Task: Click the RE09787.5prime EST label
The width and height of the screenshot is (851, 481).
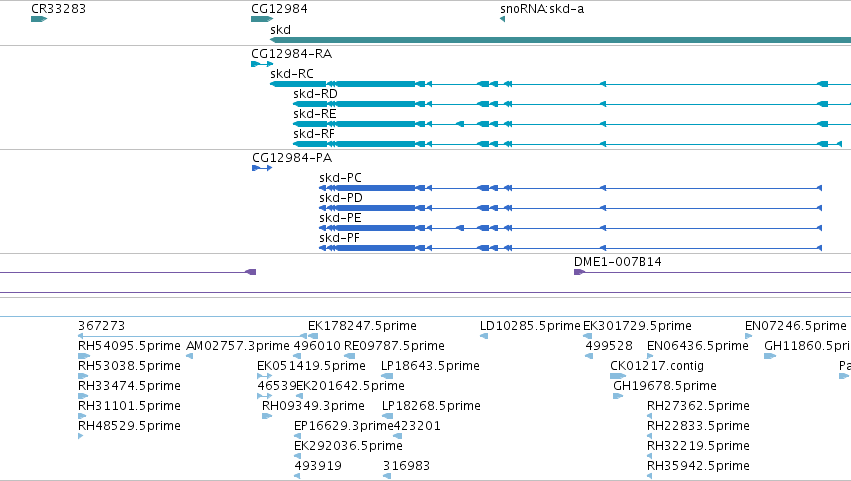Action: 395,346
